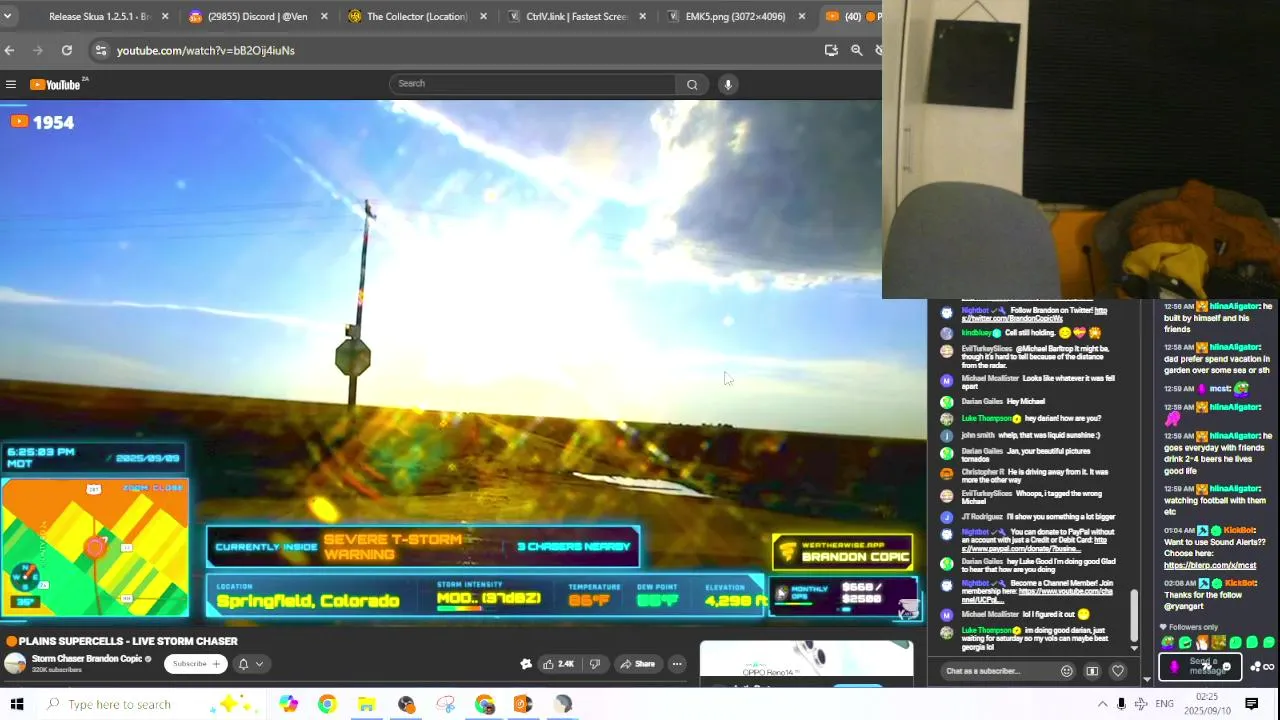Open the Windows Start menu
Image resolution: width=1280 pixels, height=720 pixels.
(x=16, y=704)
